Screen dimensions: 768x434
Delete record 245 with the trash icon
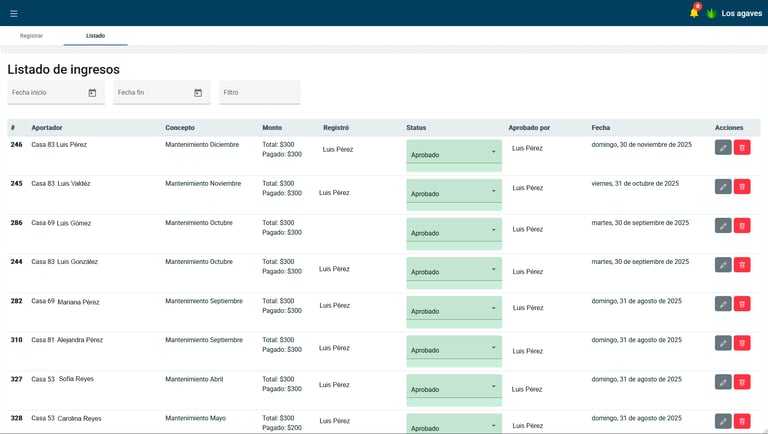coord(742,187)
